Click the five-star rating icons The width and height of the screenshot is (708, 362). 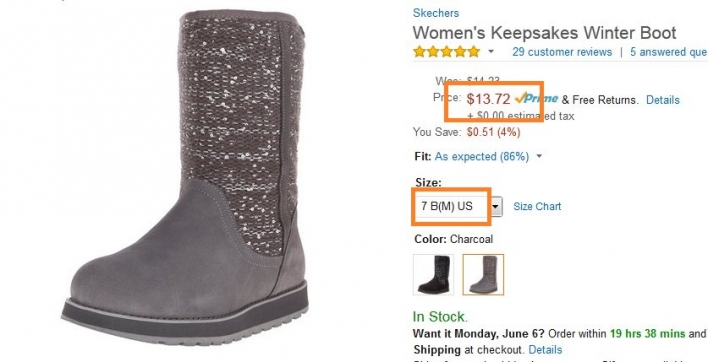coord(446,52)
